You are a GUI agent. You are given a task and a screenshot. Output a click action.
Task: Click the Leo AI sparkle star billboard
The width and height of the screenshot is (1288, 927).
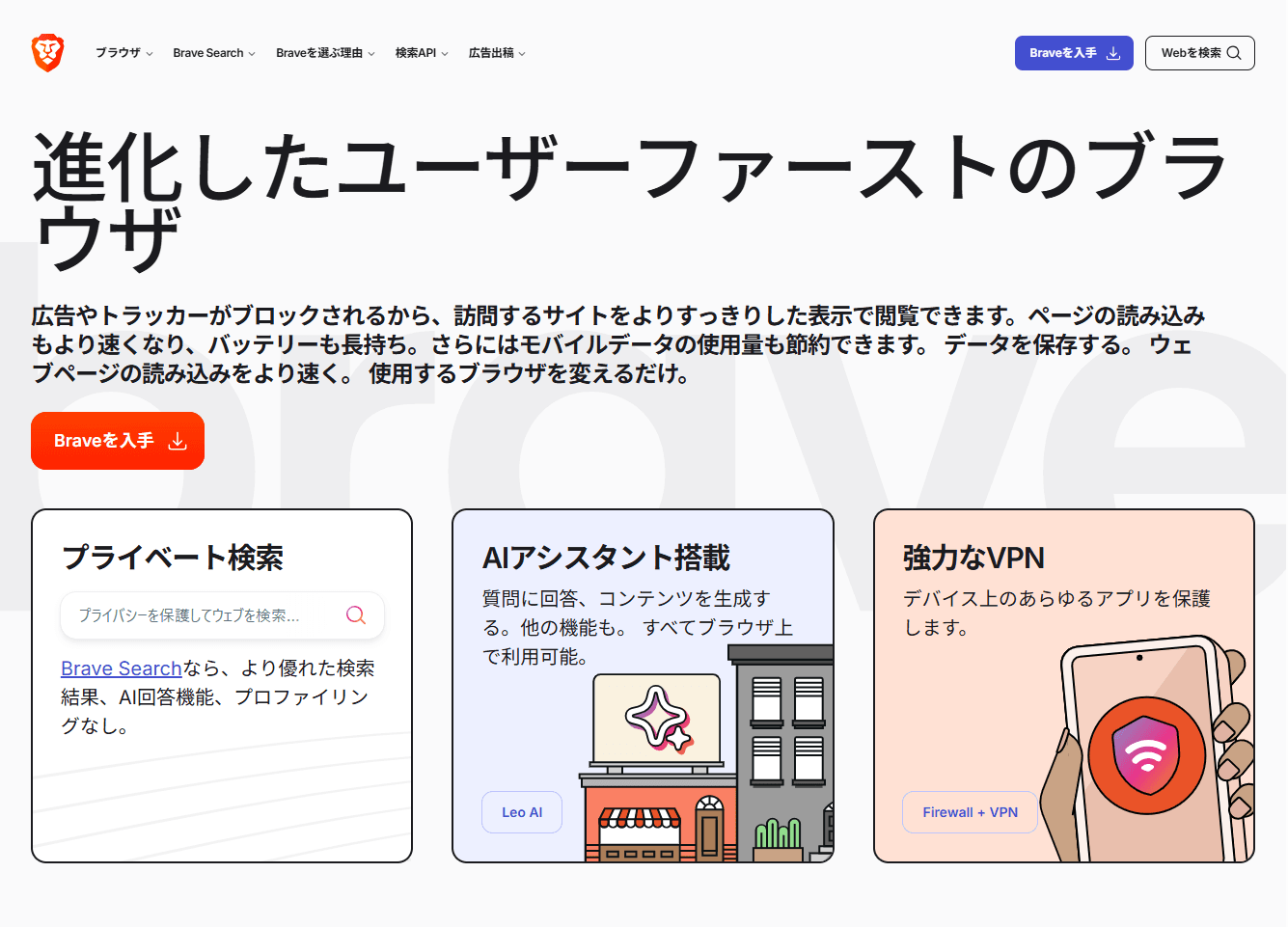(x=657, y=719)
